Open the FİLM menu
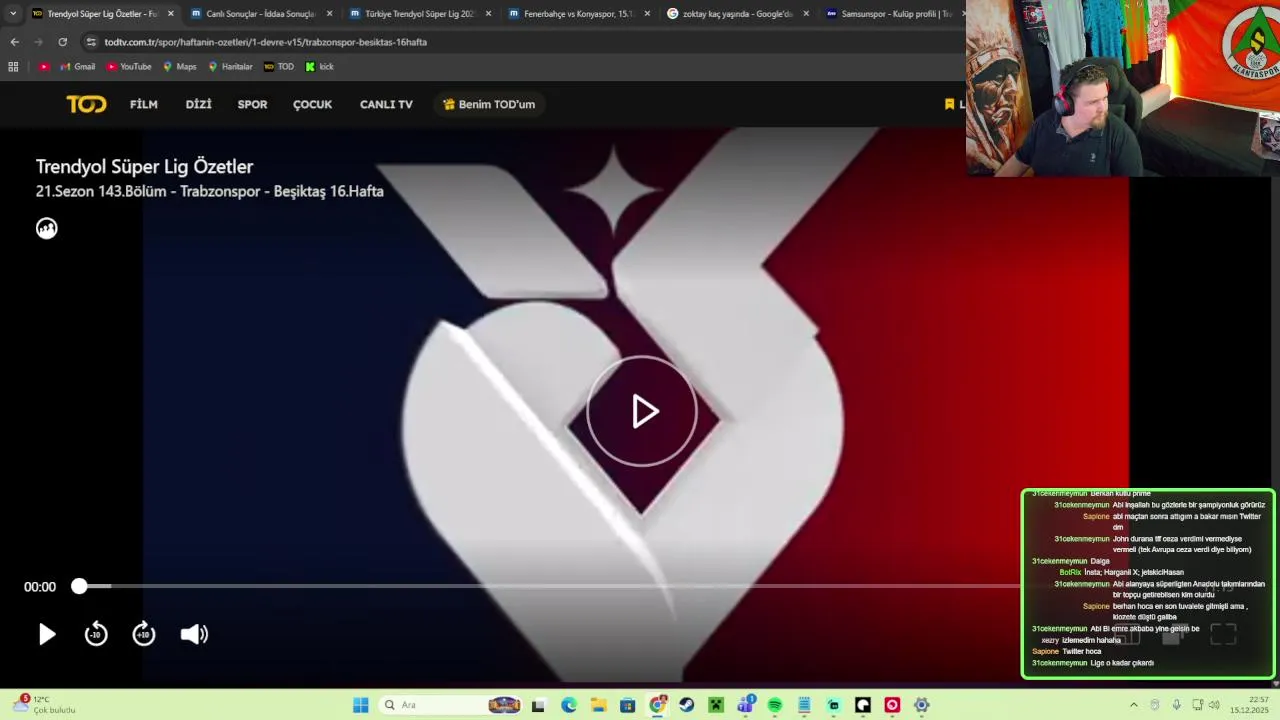 point(144,104)
